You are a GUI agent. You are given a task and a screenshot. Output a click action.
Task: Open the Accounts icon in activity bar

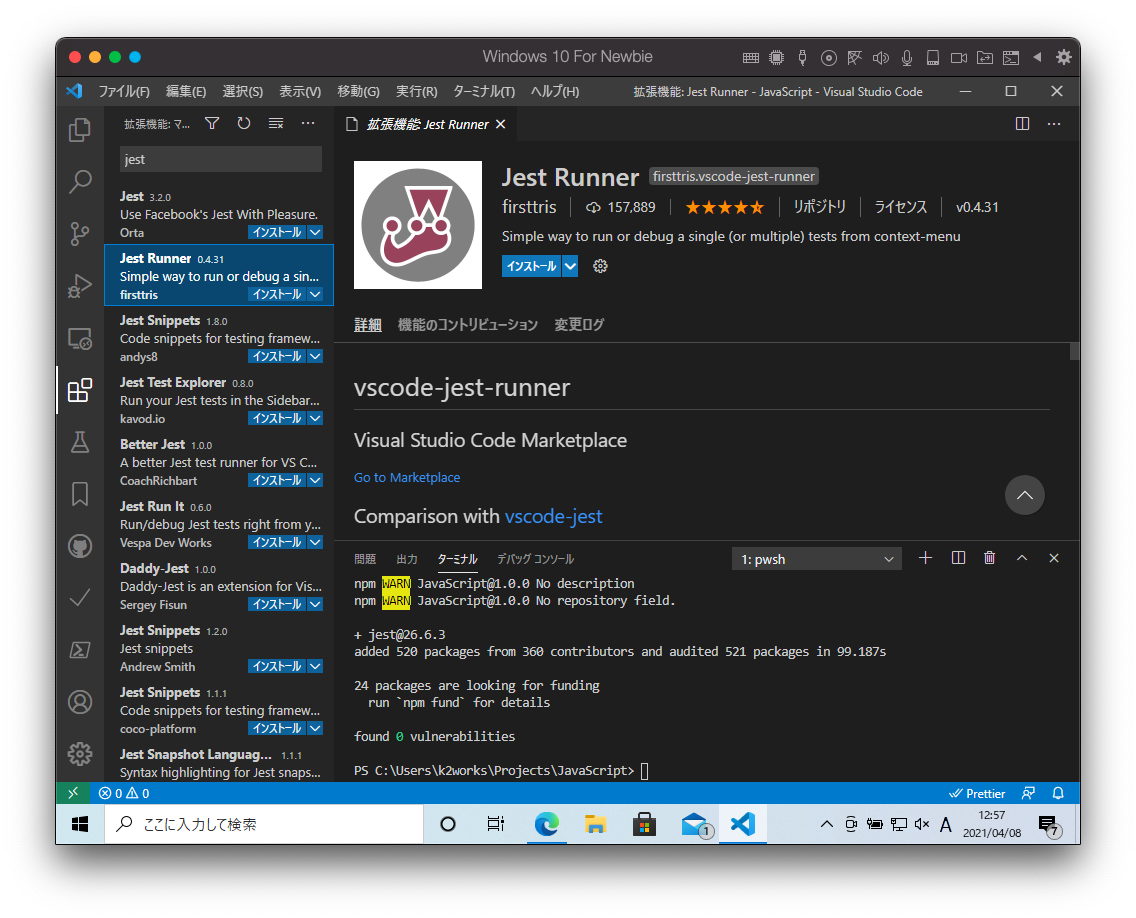click(80, 701)
